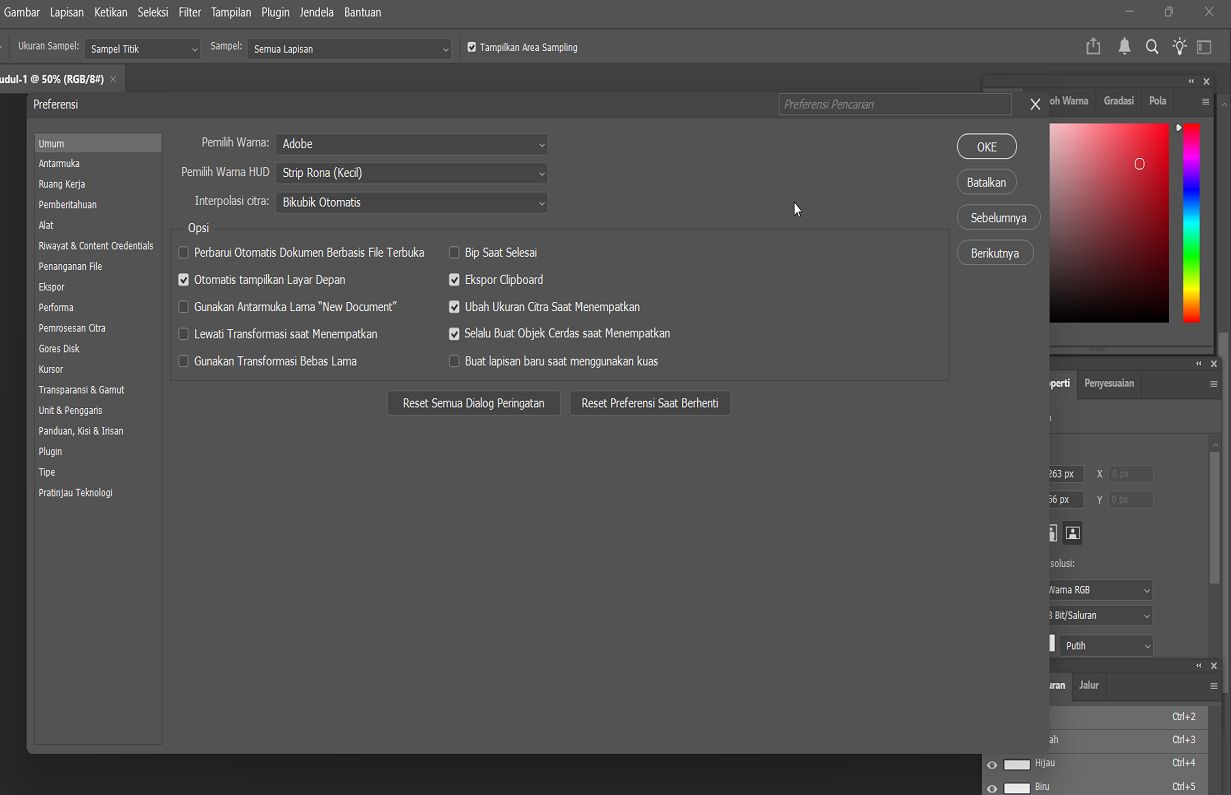Close the Preferensi dialog with X
Image resolution: width=1231 pixels, height=795 pixels.
point(1035,104)
